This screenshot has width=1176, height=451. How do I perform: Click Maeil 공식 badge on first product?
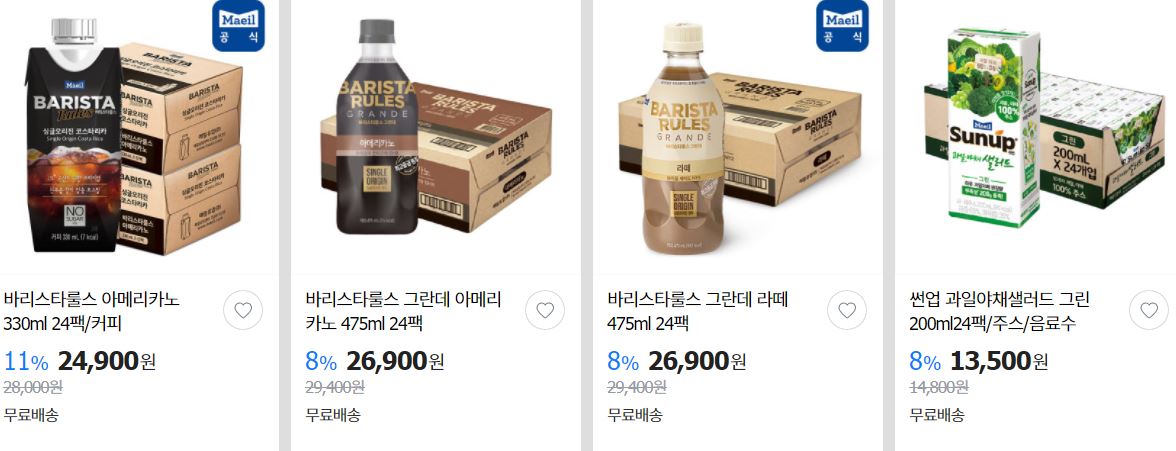point(238,26)
